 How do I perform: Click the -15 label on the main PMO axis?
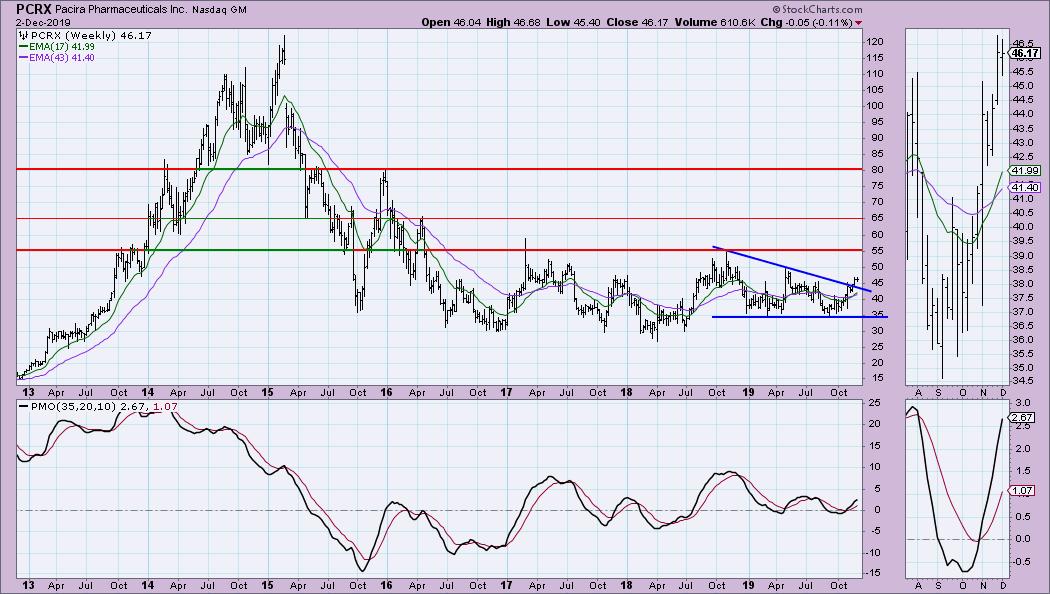pos(873,573)
